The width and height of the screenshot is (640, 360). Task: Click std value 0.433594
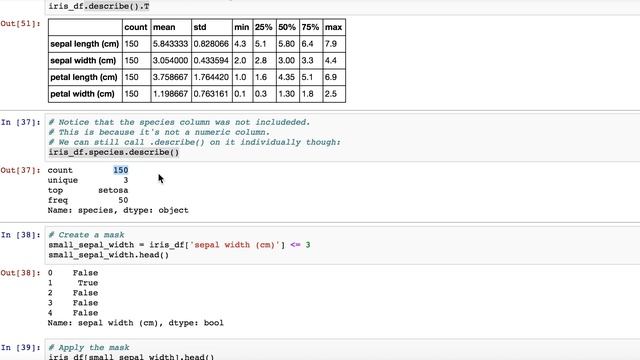point(211,60)
